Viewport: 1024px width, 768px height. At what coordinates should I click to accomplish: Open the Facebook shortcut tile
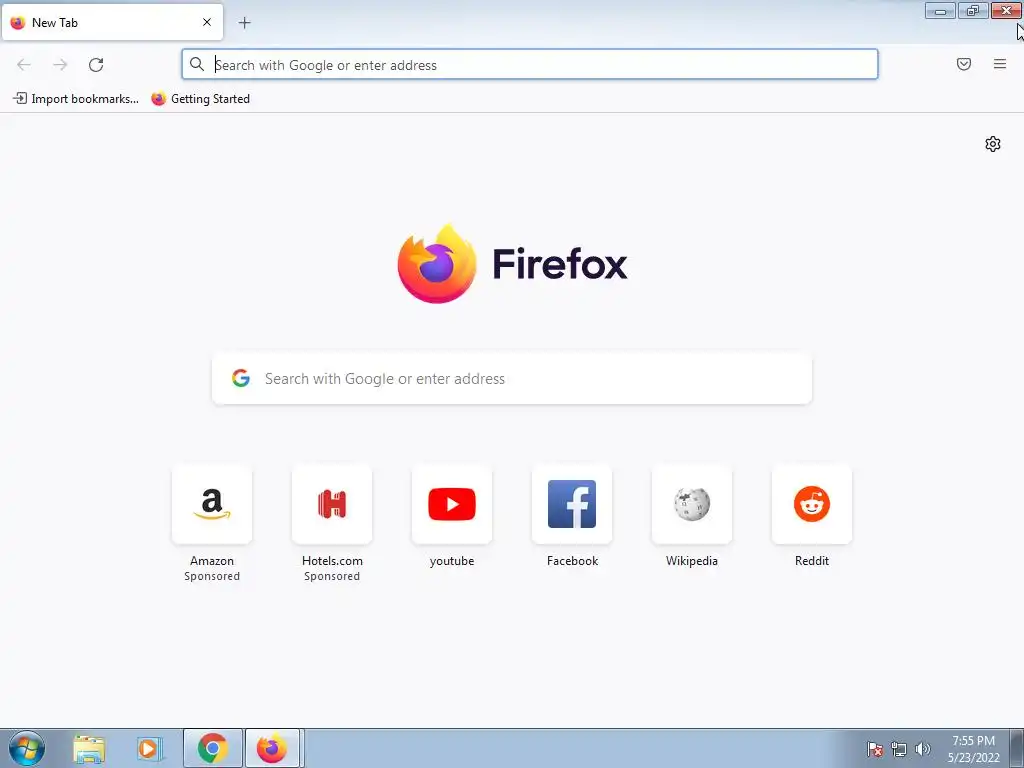coord(572,504)
